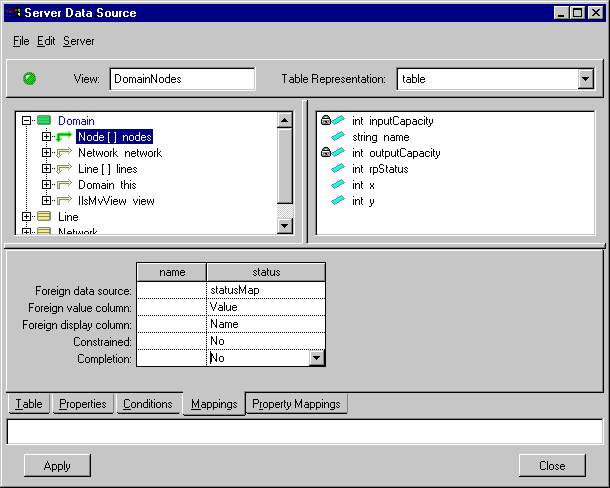Open the Table Representation dropdown

(x=585, y=79)
